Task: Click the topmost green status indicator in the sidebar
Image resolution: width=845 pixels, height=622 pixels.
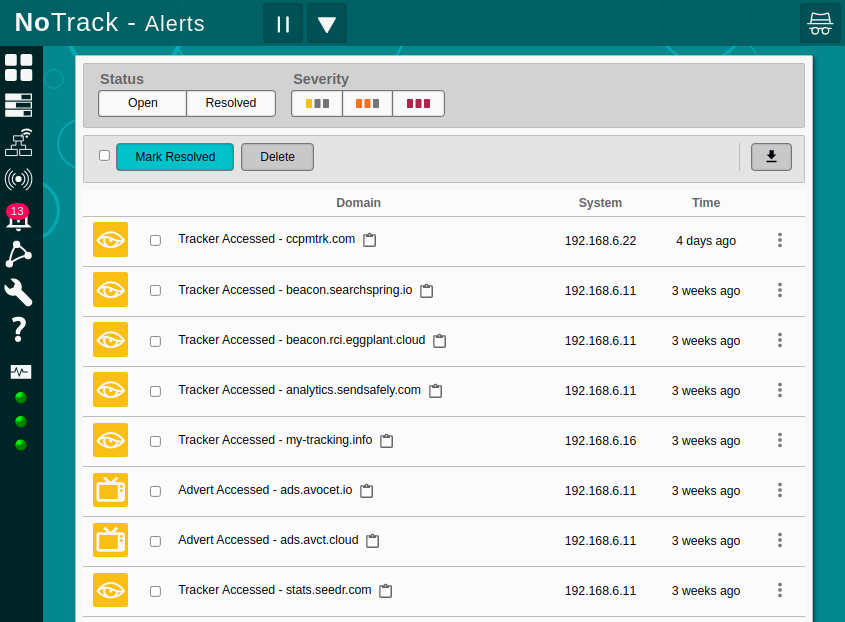Action: pos(20,398)
